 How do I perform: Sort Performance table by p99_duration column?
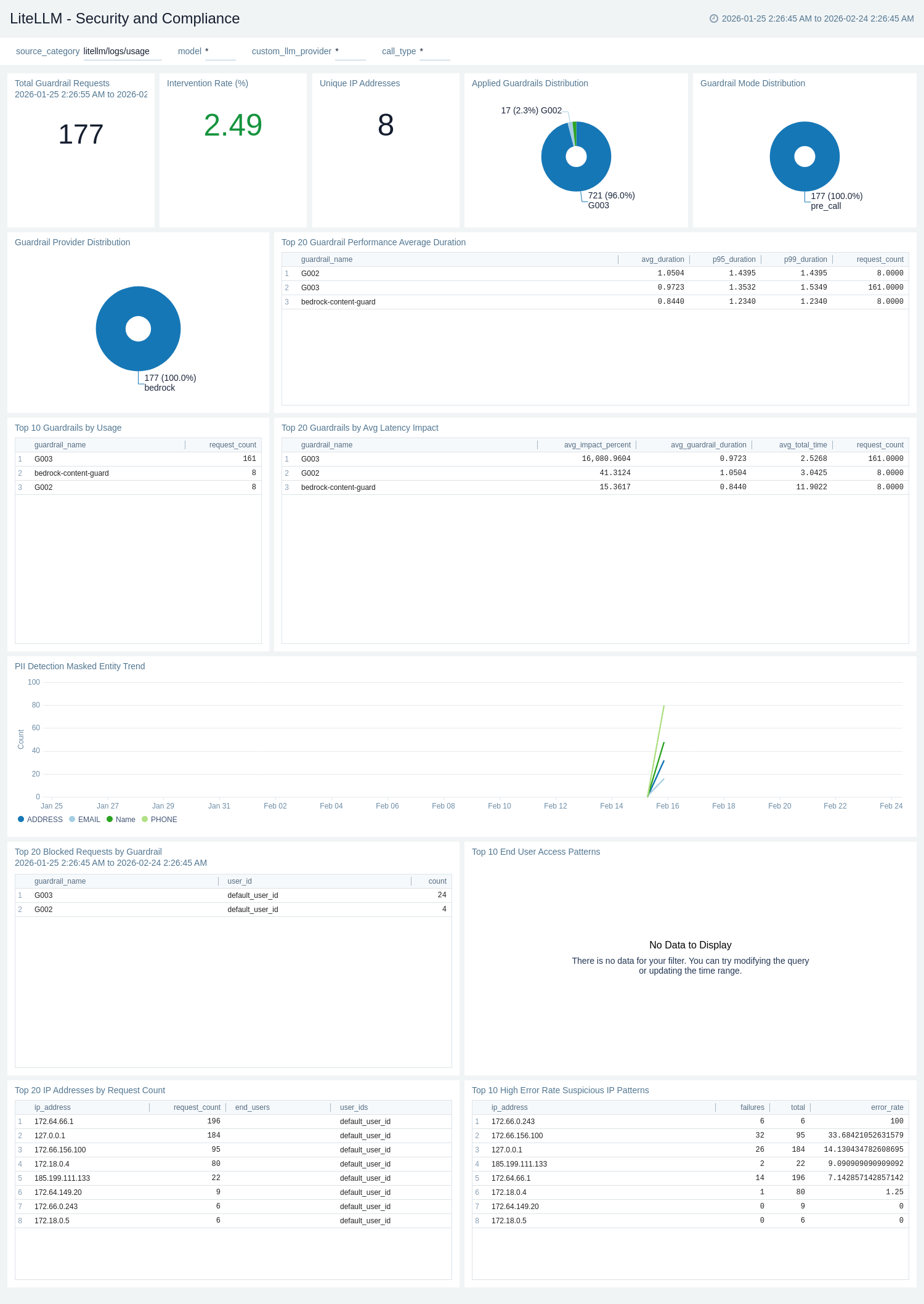805,259
